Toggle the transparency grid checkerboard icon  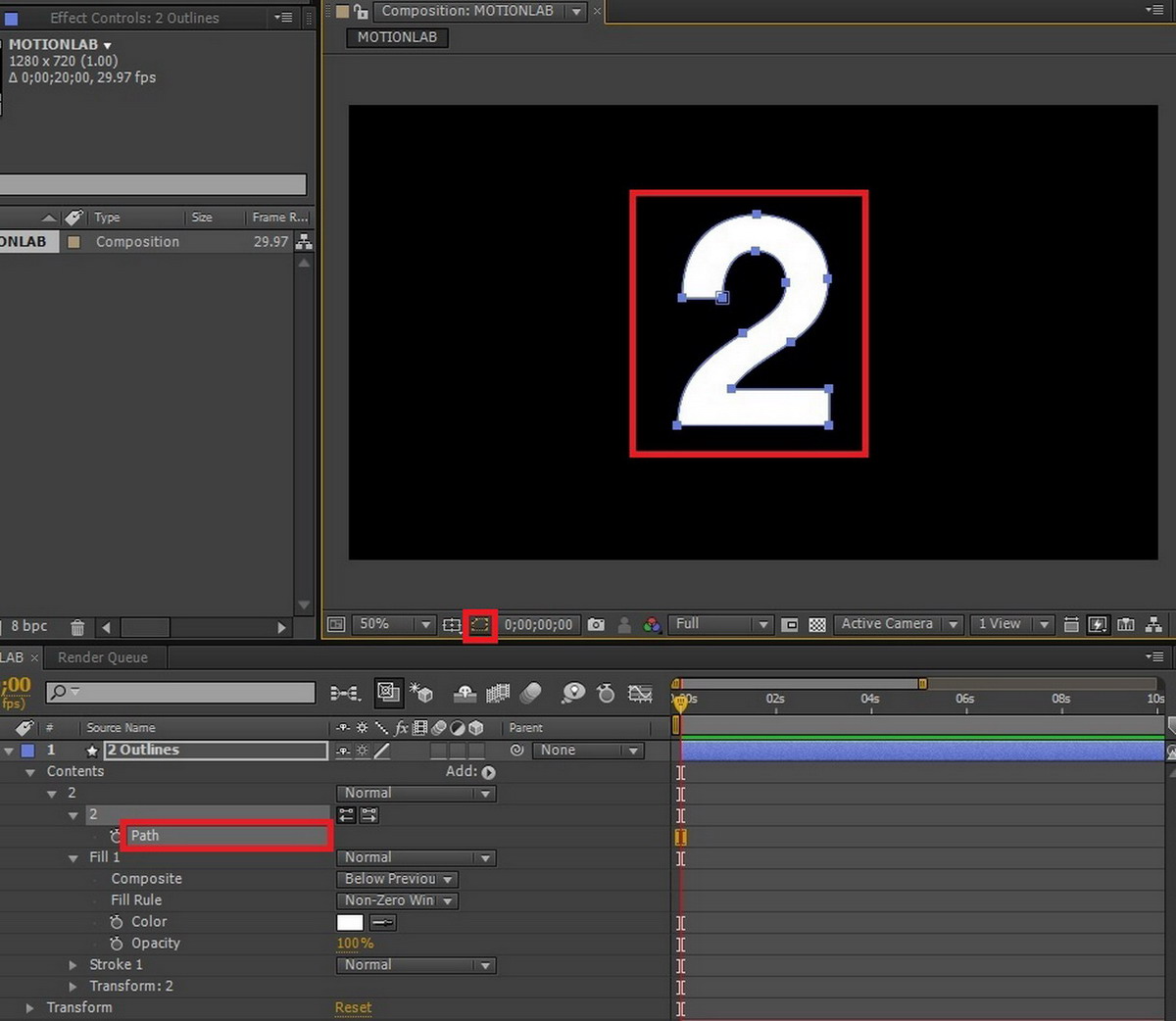coord(817,624)
